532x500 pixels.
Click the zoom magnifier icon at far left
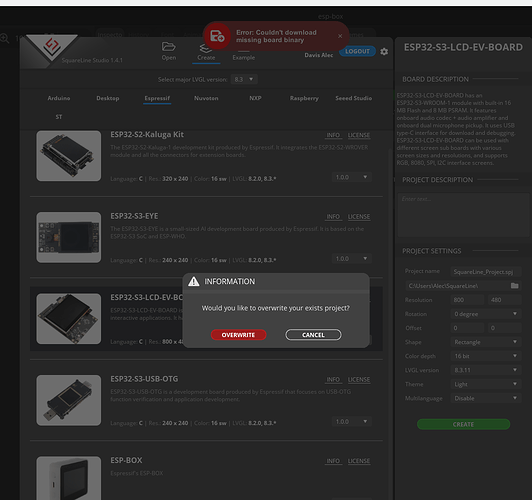(x=5, y=38)
